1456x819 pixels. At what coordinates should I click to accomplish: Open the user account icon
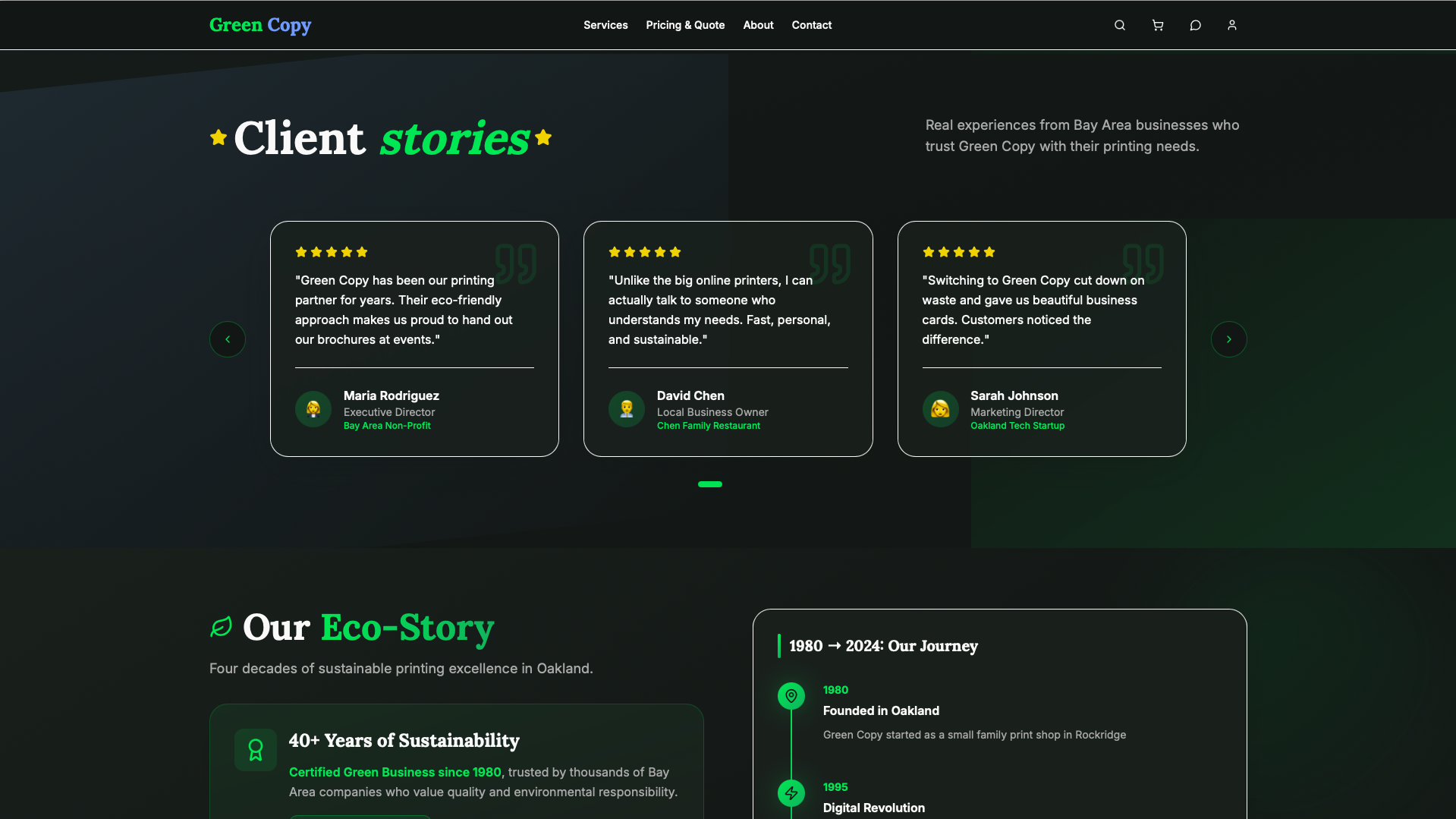pyautogui.click(x=1232, y=25)
